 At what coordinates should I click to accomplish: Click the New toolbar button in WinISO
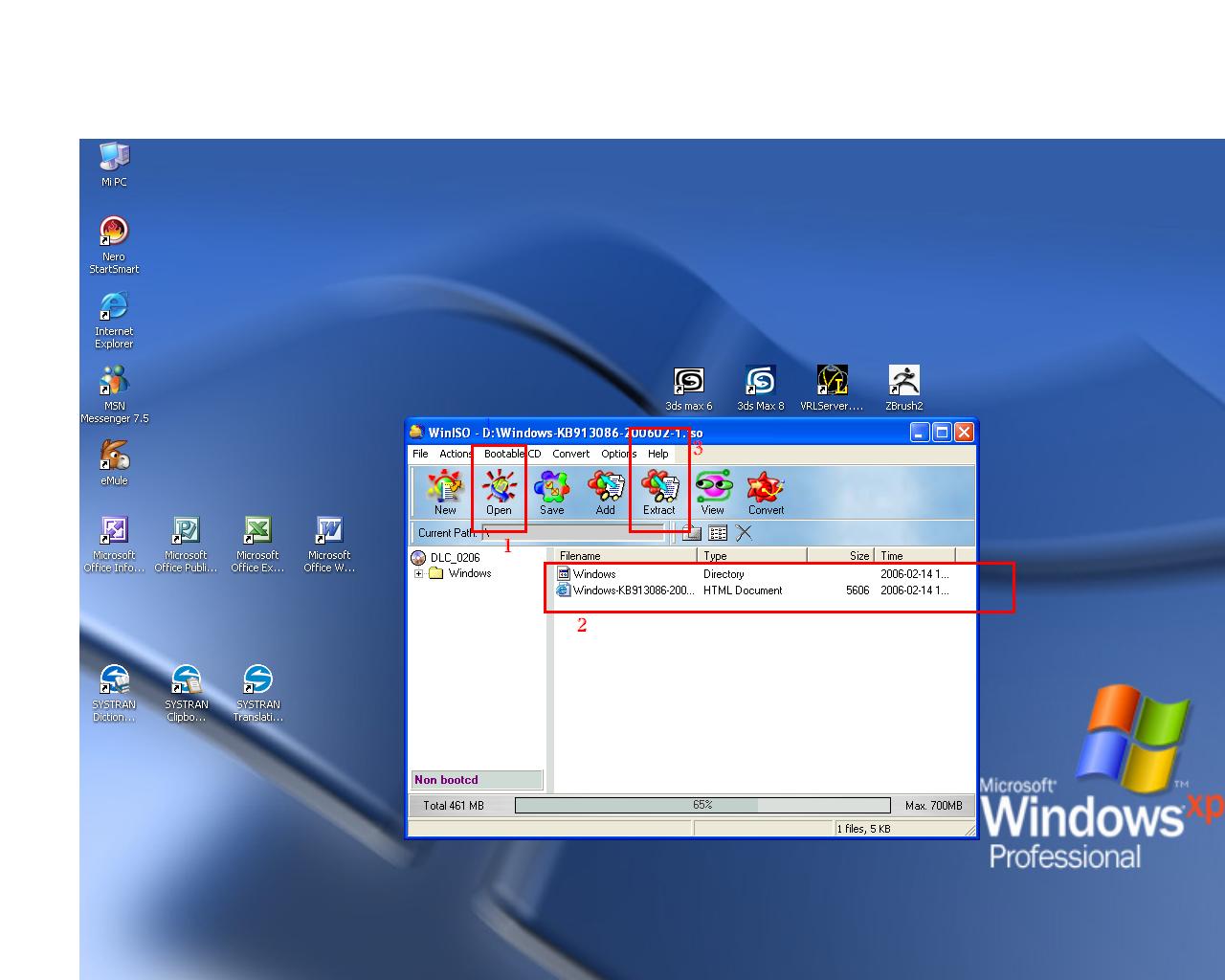pos(445,493)
